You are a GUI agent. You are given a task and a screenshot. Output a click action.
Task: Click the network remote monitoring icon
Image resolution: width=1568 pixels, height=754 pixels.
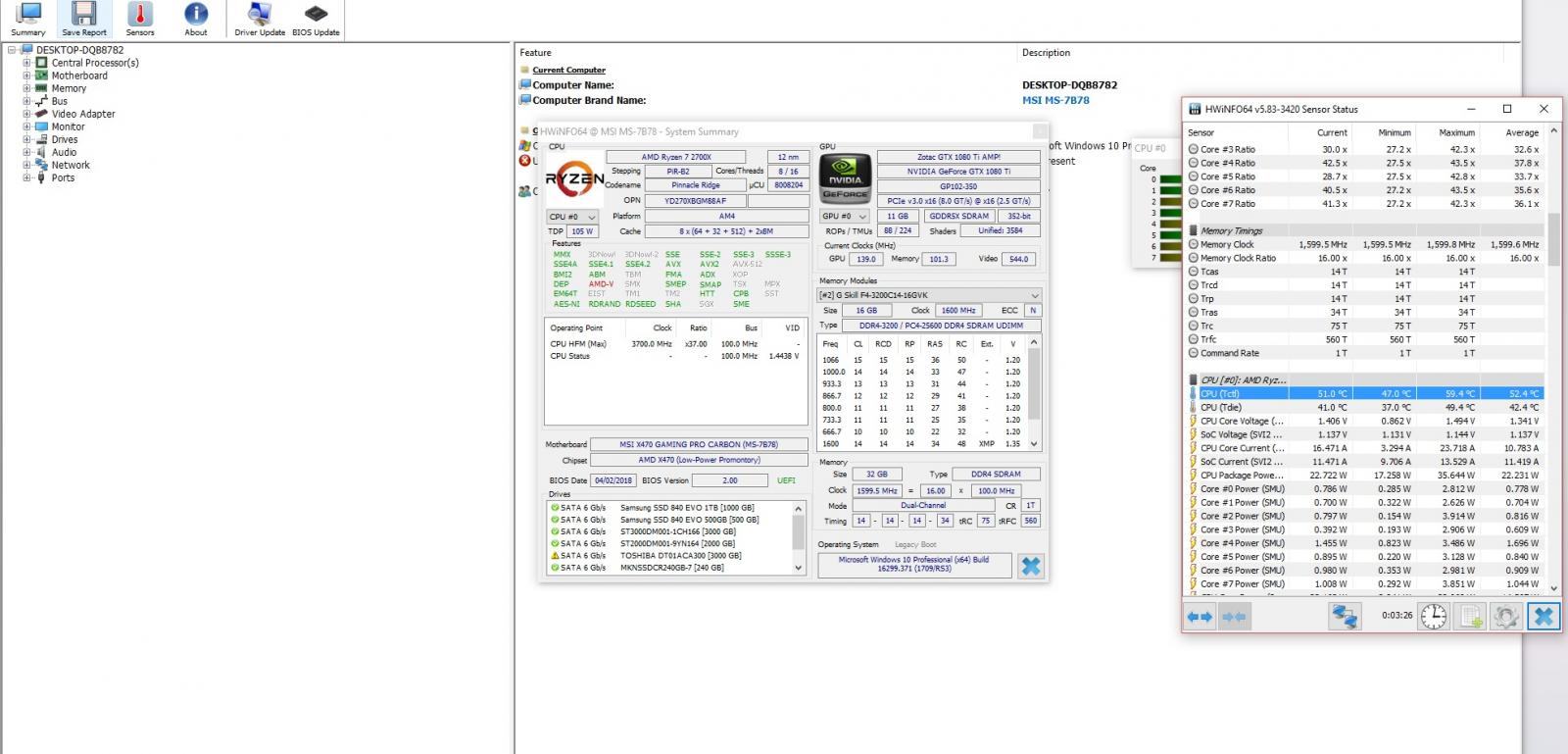click(1345, 616)
